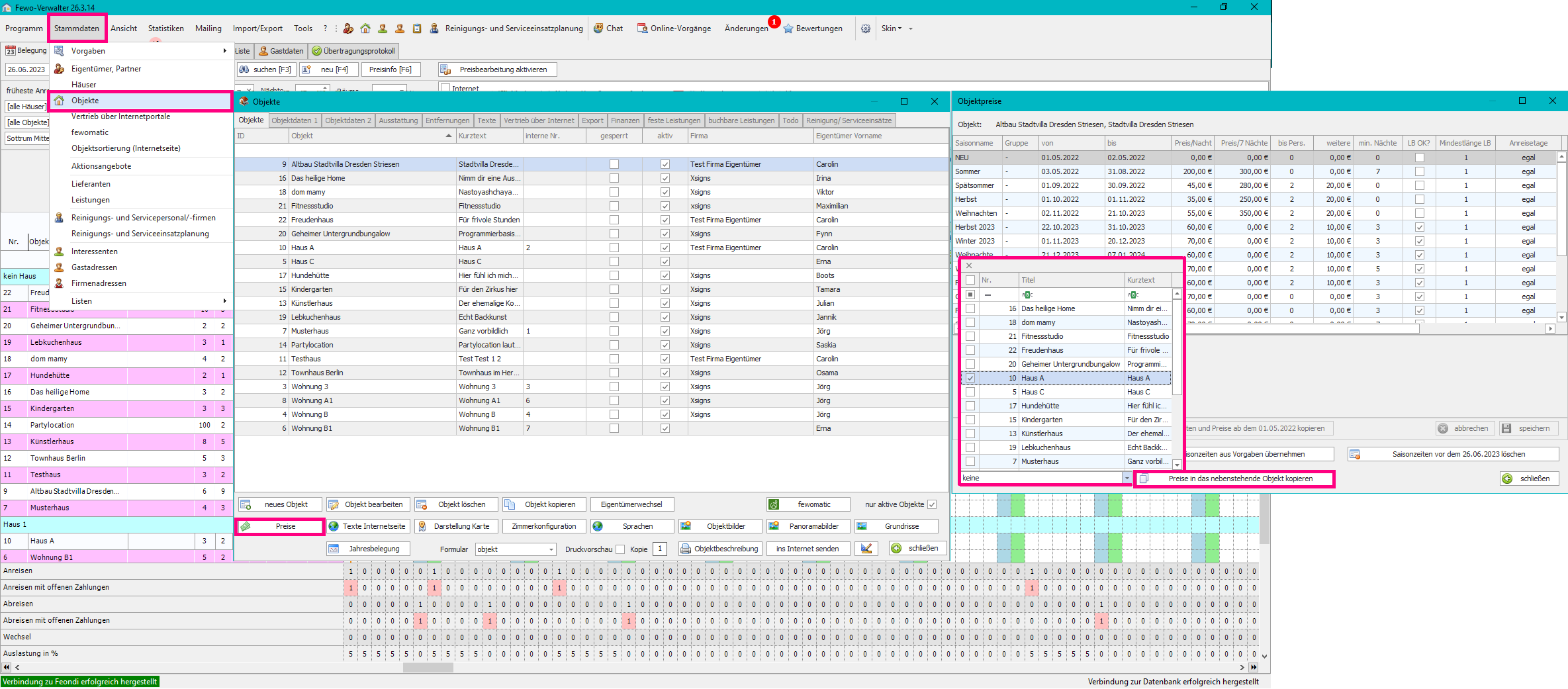Click Objekt kopieren with the pages icon
This screenshot has width=1568, height=689.
point(543,504)
